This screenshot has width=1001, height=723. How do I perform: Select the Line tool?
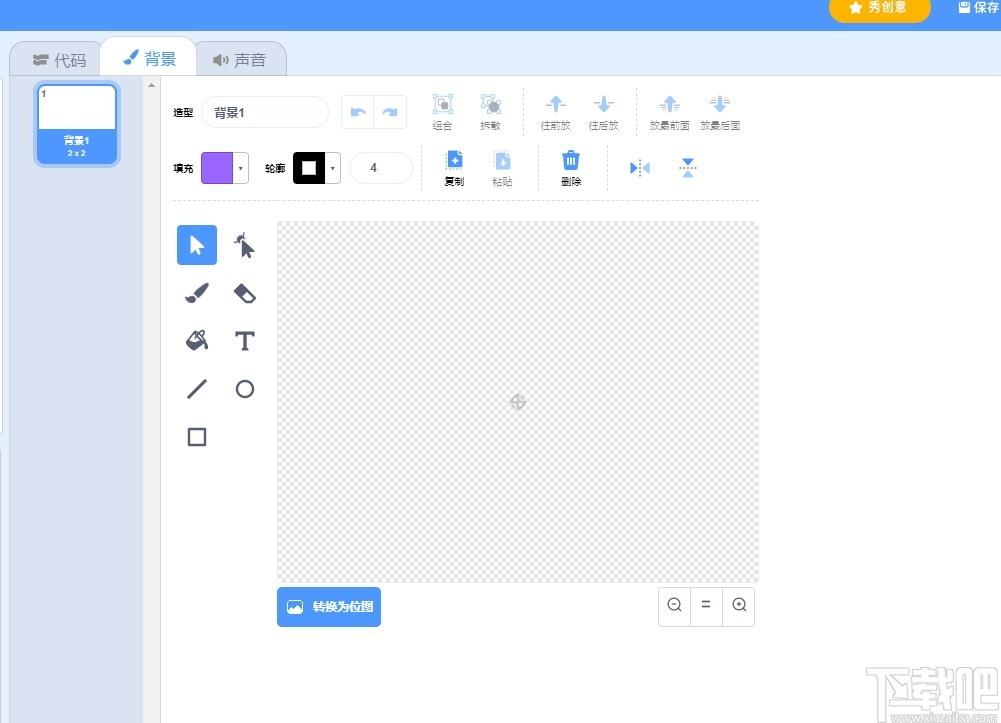click(x=197, y=389)
